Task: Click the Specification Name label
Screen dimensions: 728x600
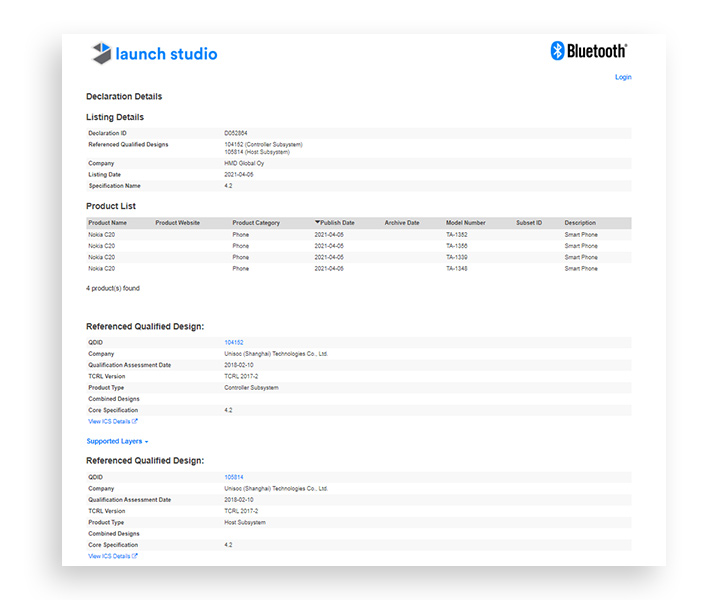Action: 114,186
